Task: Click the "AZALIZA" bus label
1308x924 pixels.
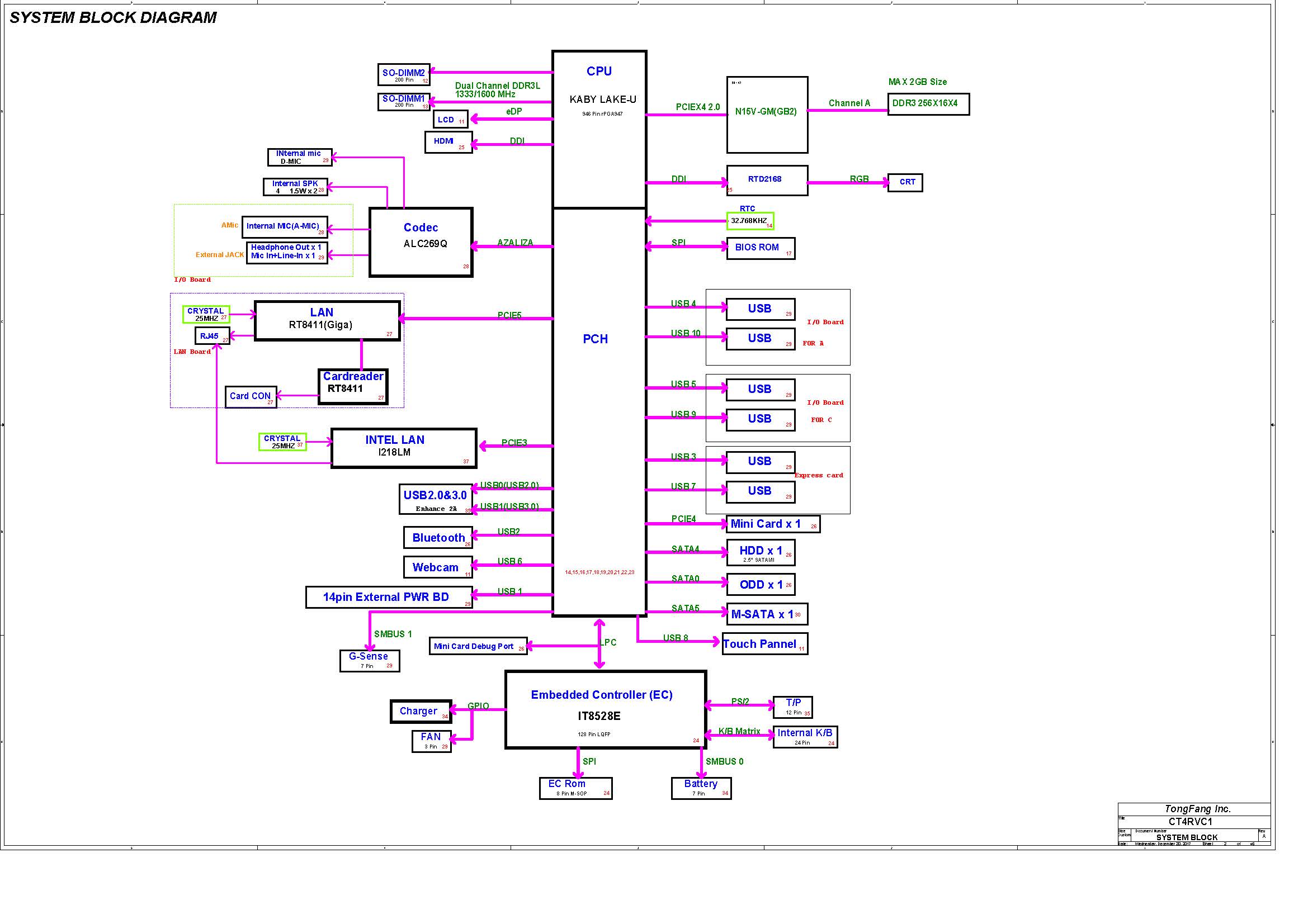Action: (x=515, y=243)
